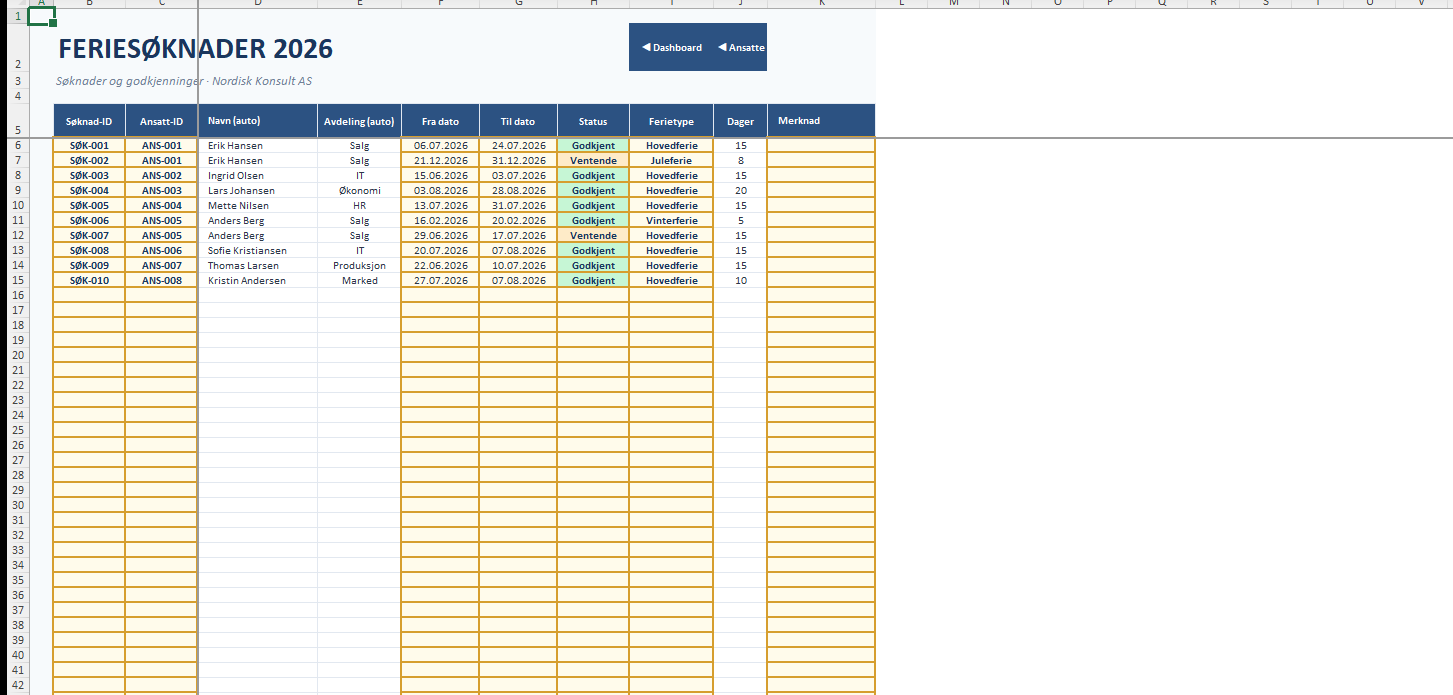
Task: Select the SØK-005 application ID cell
Action: [89, 206]
